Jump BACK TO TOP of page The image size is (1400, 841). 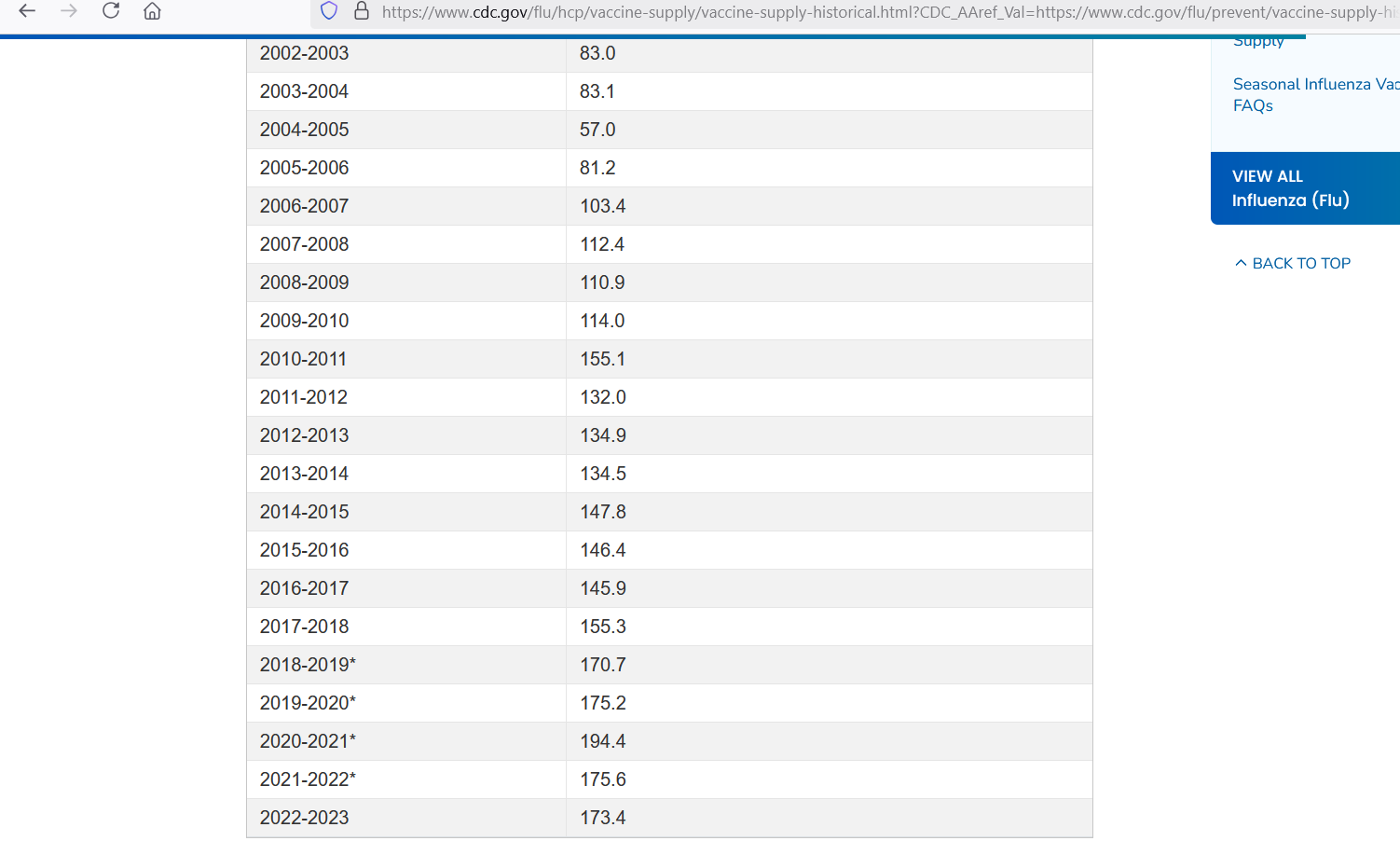pos(1293,263)
